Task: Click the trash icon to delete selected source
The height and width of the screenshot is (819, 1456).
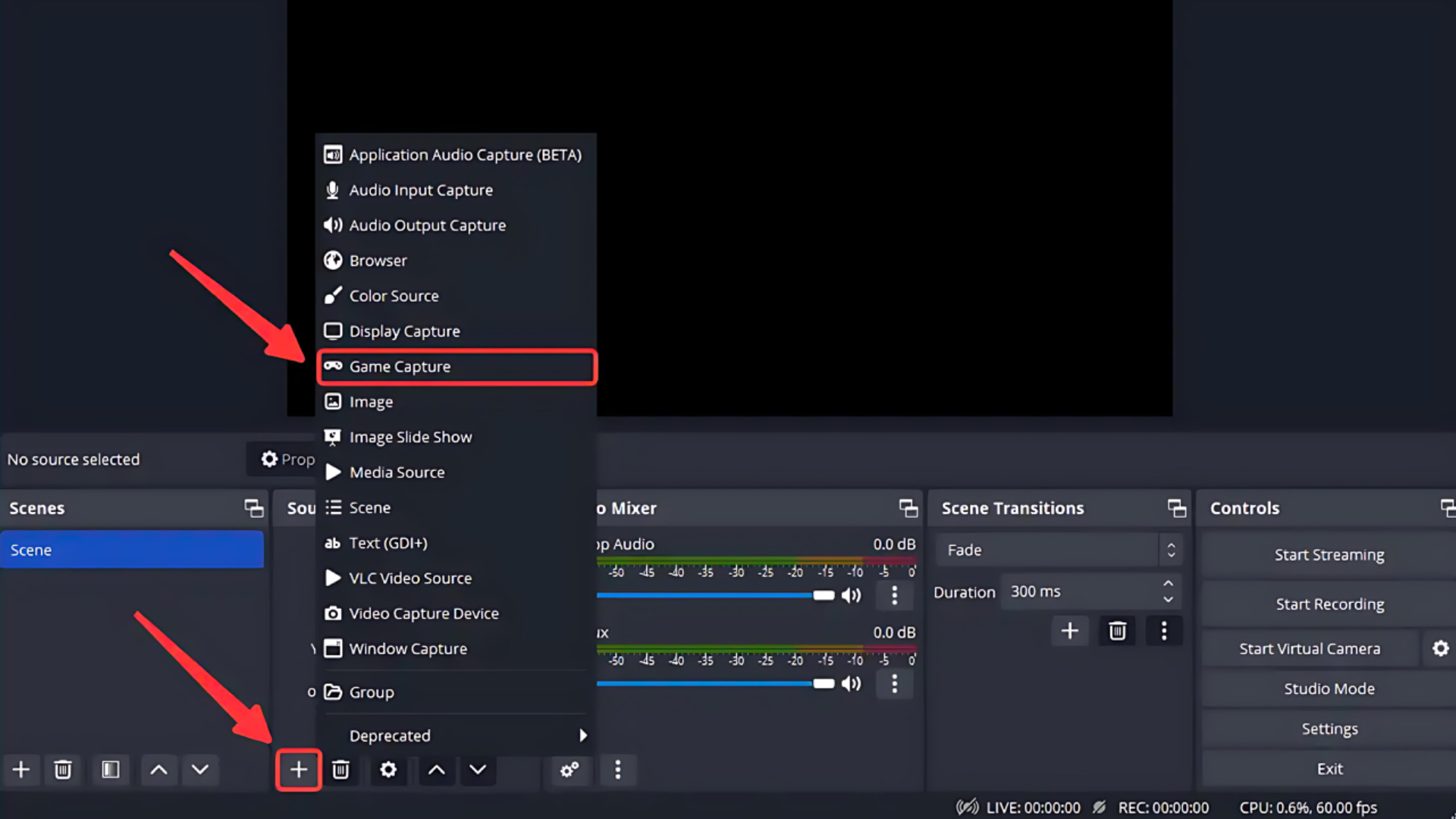Action: tap(341, 770)
